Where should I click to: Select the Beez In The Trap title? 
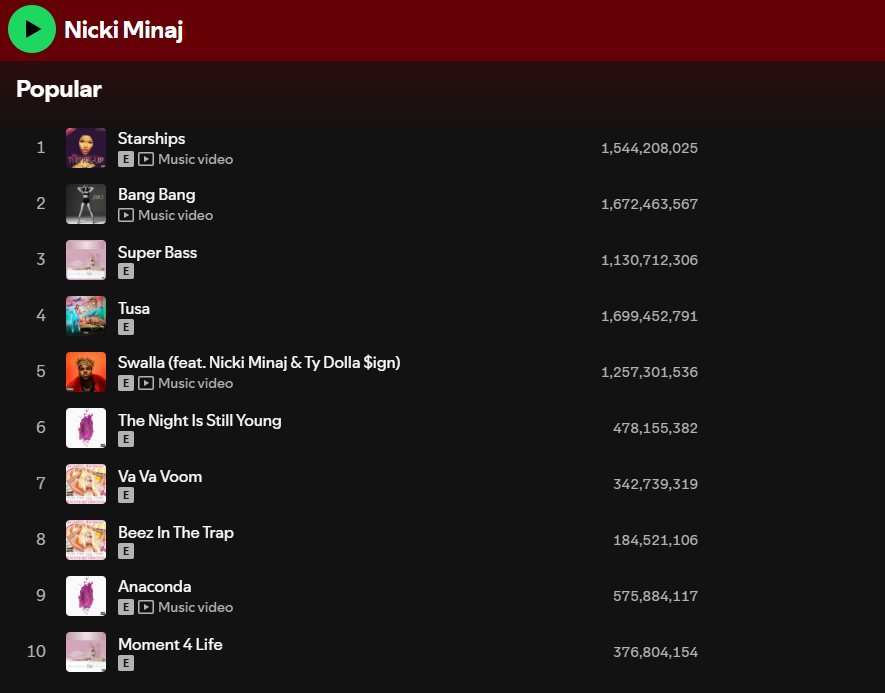176,532
